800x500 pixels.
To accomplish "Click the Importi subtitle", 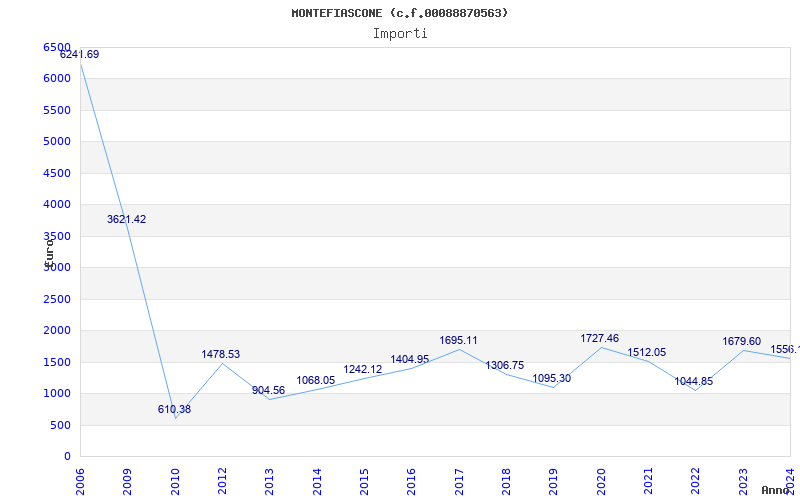I will click(x=399, y=34).
